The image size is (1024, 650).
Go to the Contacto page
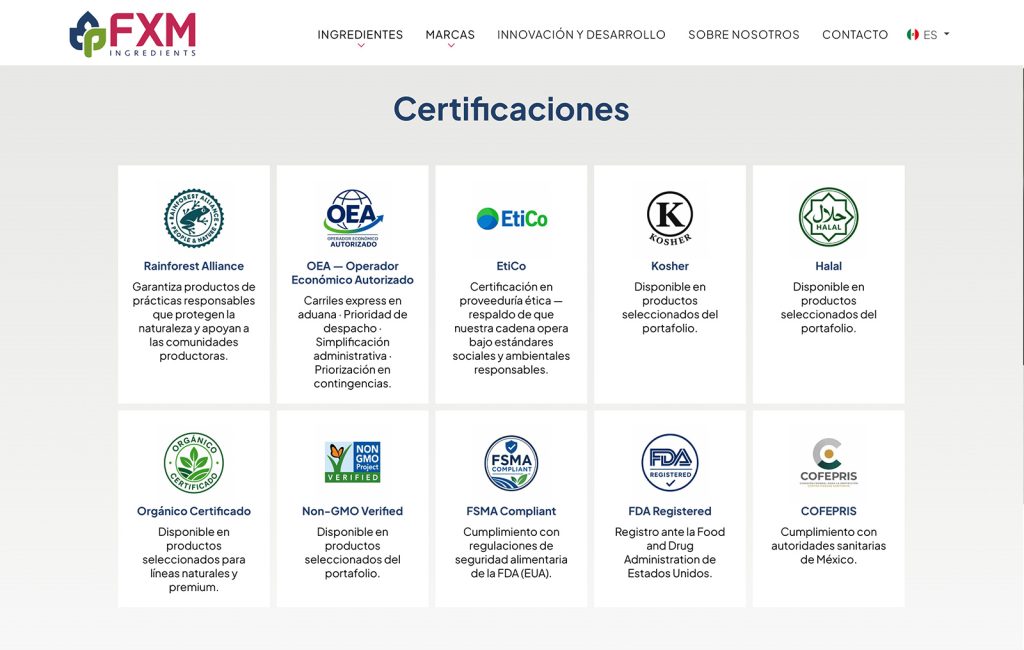[855, 35]
